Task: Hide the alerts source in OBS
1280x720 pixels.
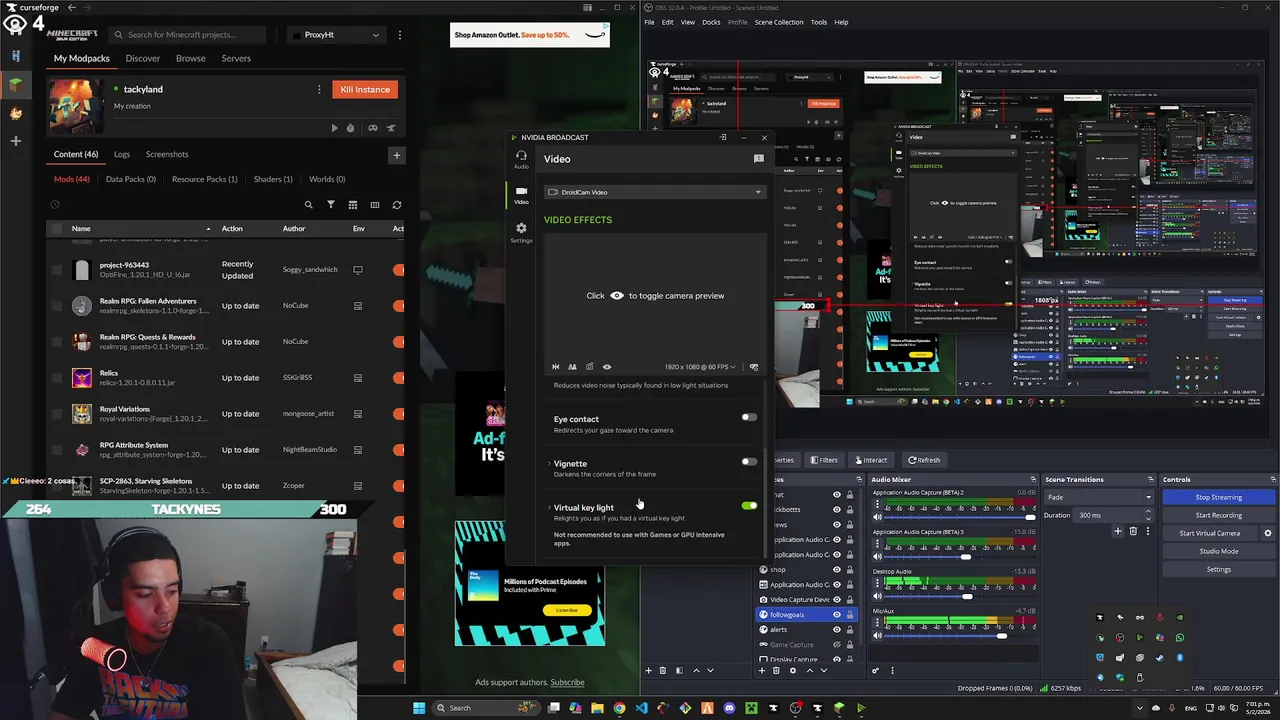Action: coord(837,630)
